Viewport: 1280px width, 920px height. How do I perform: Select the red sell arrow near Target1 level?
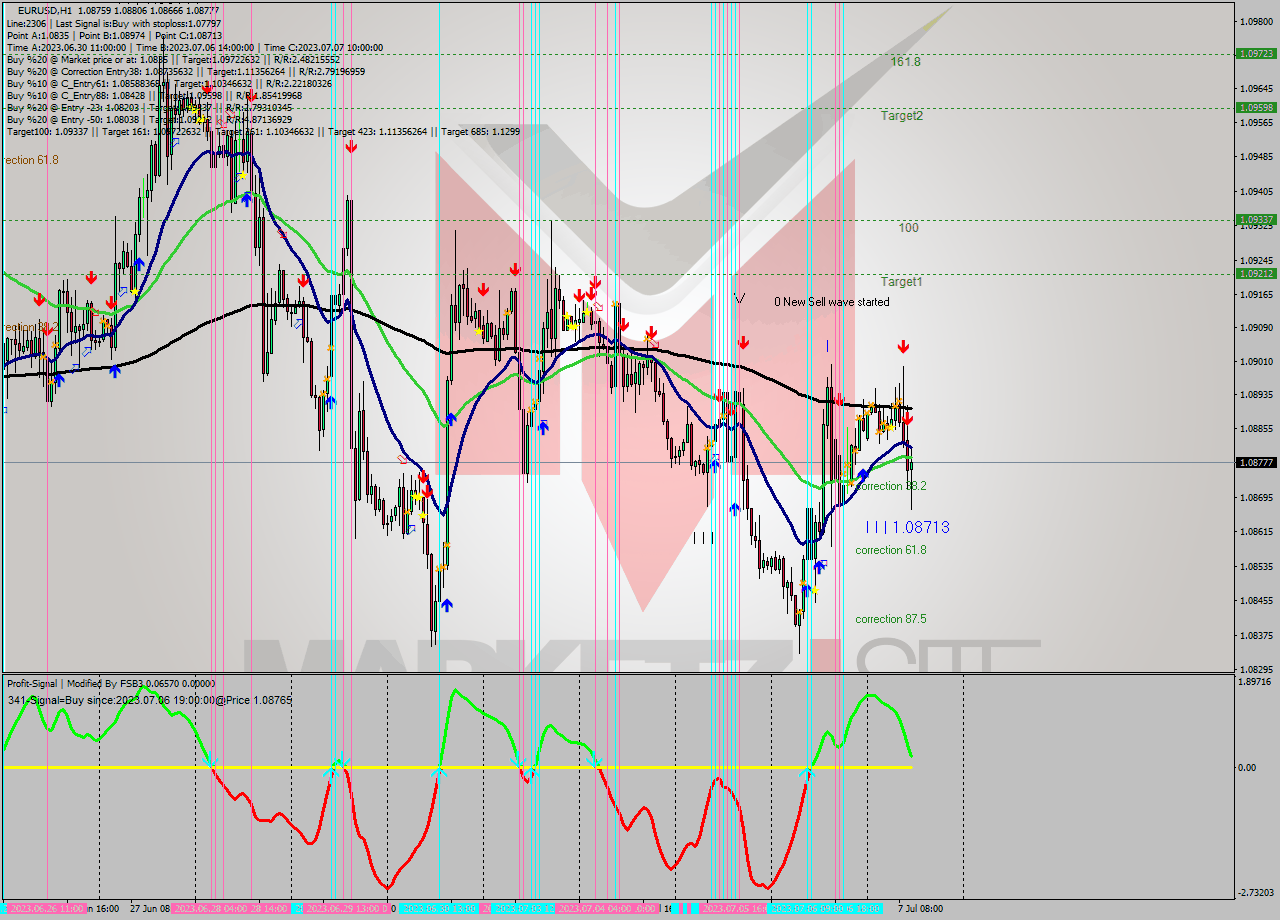coord(514,268)
